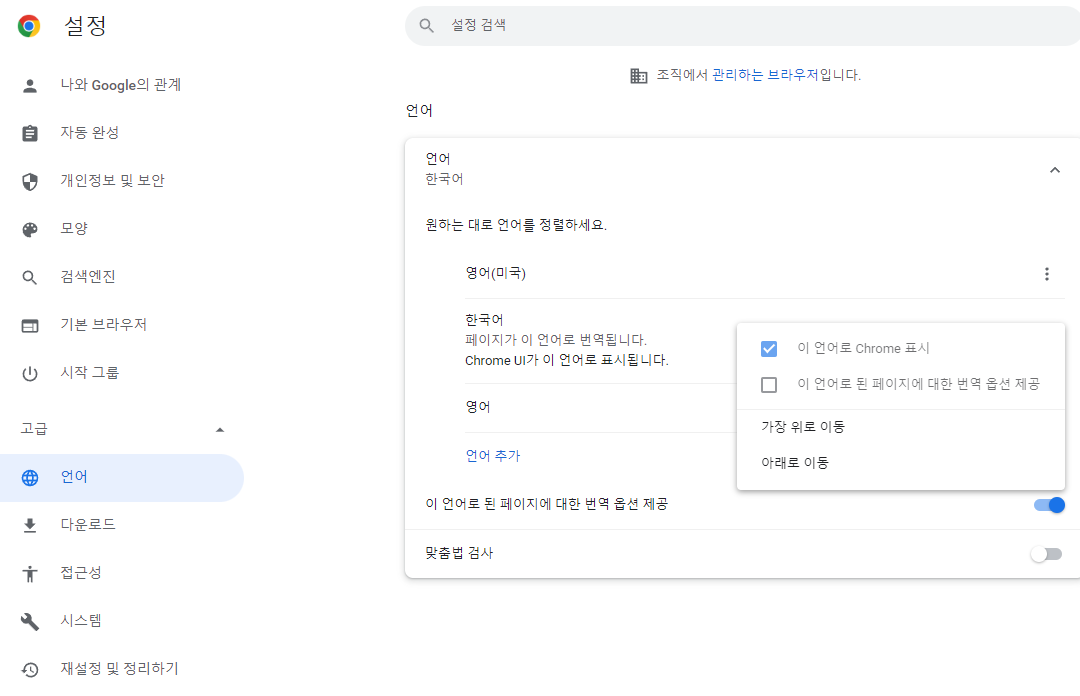
Task: Toggle the 번역 옵션 제공 switch off
Action: [1049, 505]
